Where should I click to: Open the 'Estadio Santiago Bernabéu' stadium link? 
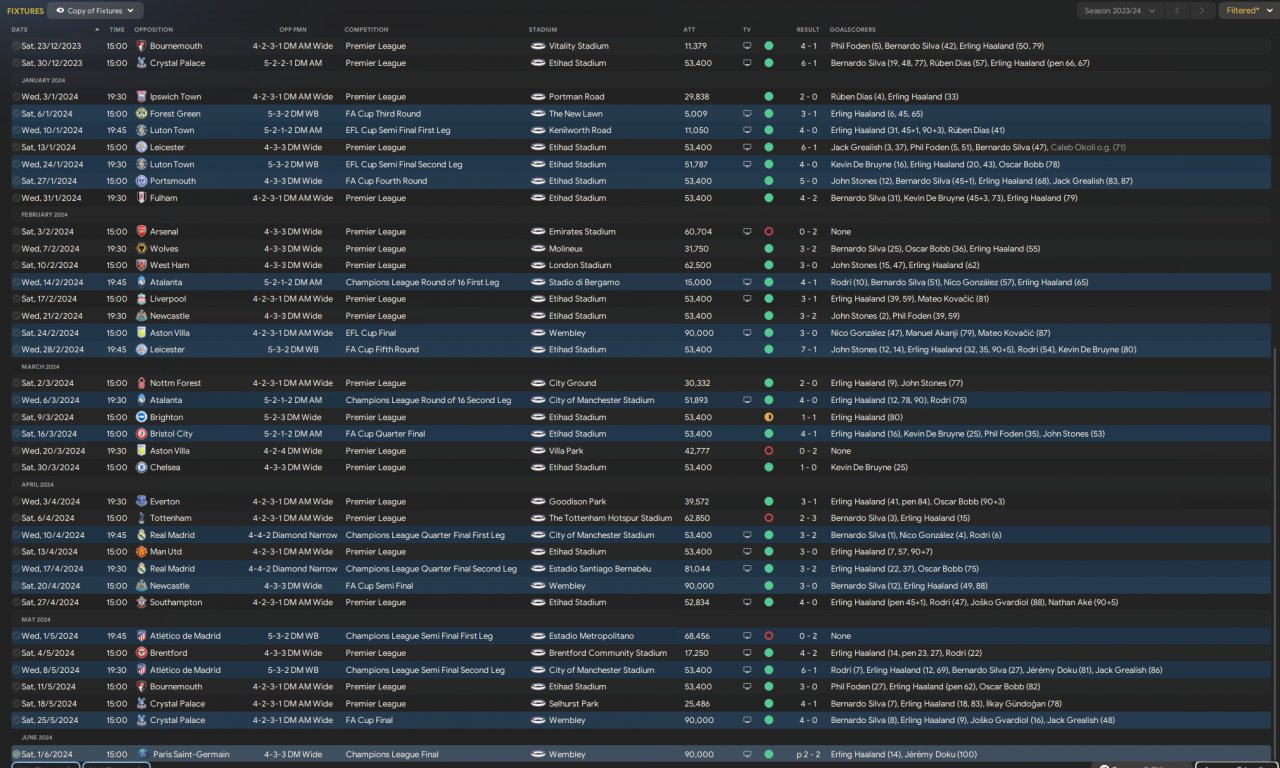coord(600,569)
